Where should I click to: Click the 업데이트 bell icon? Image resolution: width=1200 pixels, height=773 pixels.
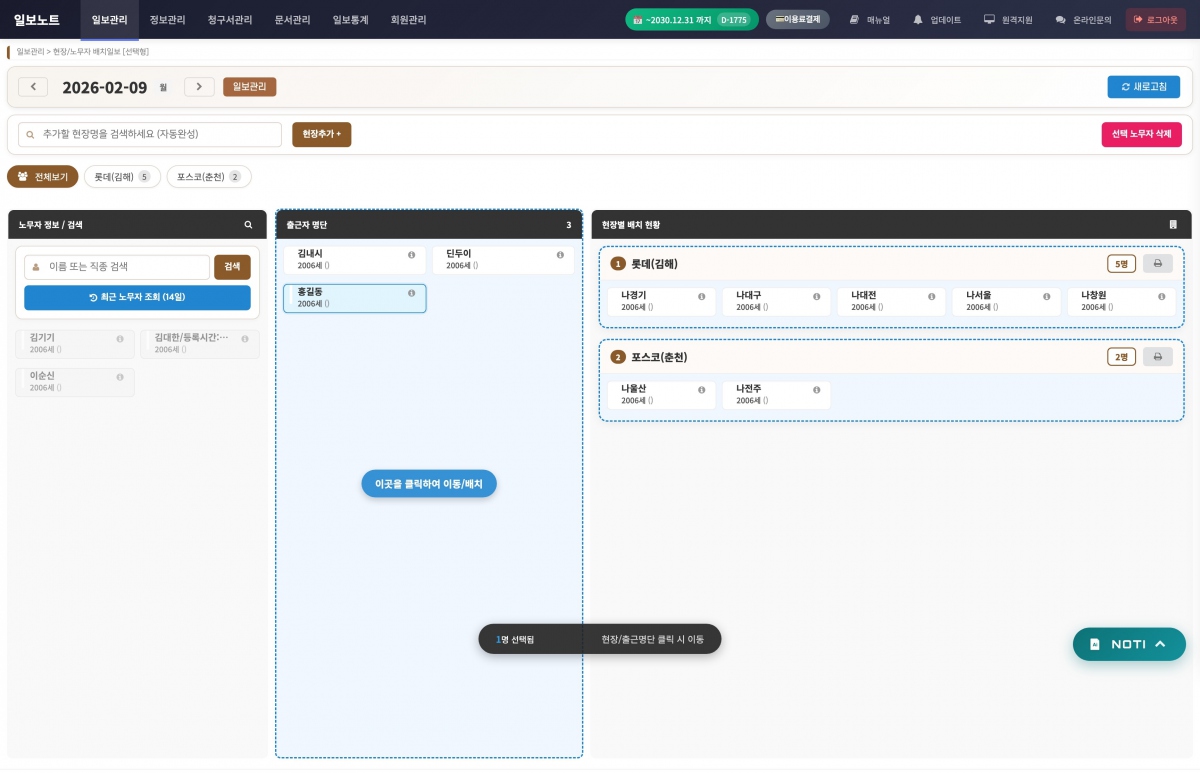[x=918, y=19]
